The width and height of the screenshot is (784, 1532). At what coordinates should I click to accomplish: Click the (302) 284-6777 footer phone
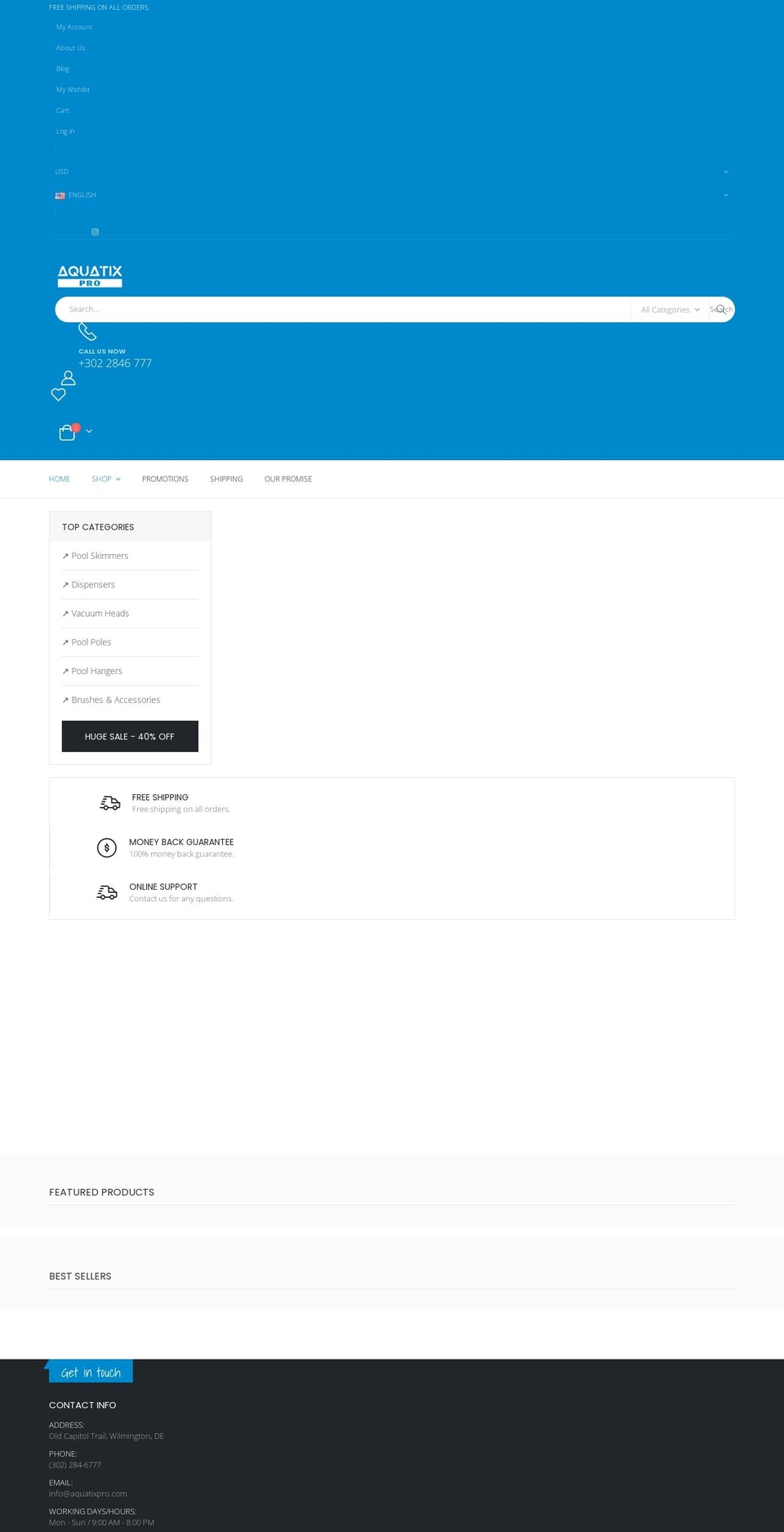pyautogui.click(x=75, y=1465)
